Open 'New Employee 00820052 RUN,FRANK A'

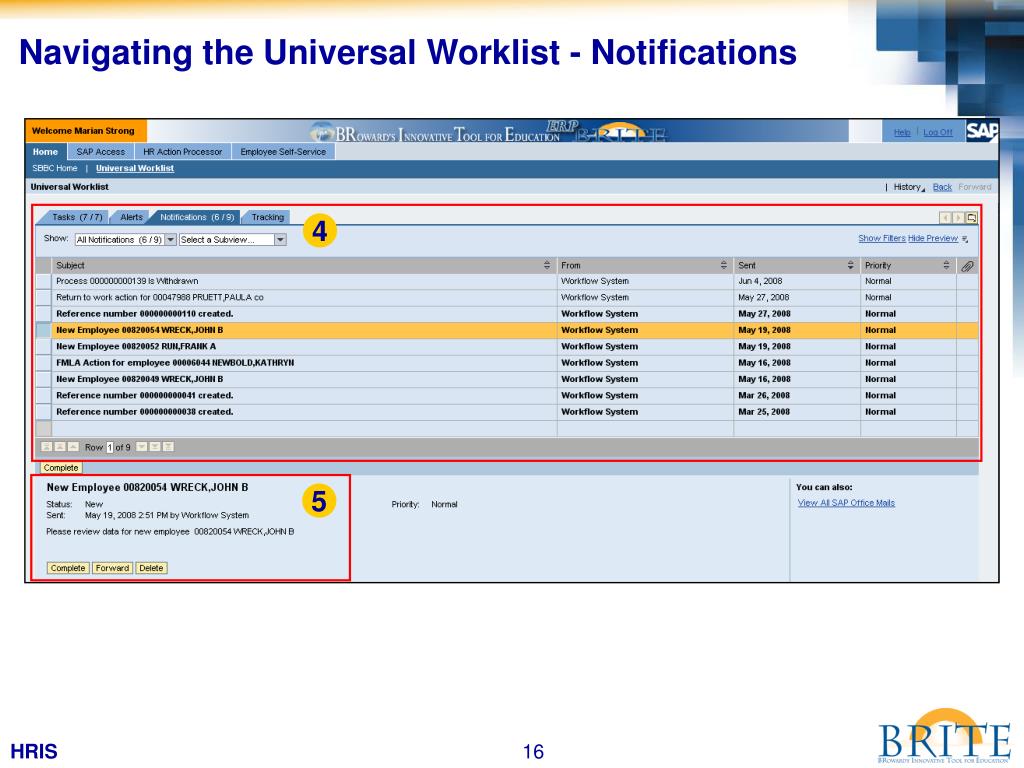(x=136, y=347)
